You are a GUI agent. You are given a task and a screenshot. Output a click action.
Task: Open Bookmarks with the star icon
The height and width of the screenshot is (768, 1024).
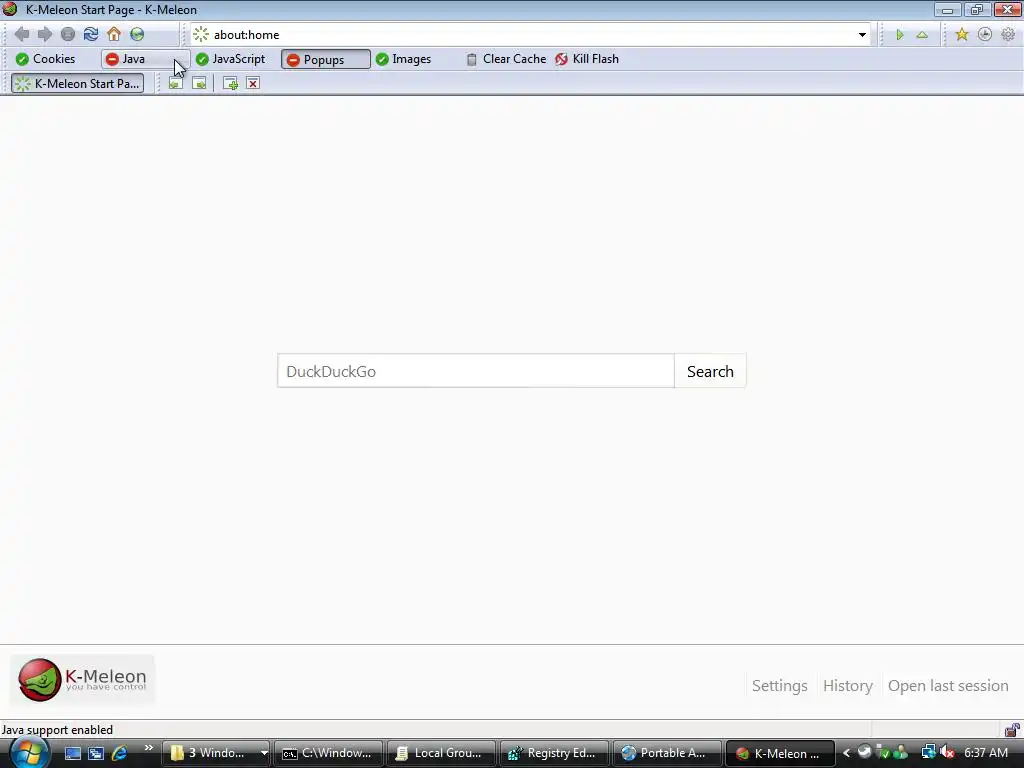click(x=961, y=35)
